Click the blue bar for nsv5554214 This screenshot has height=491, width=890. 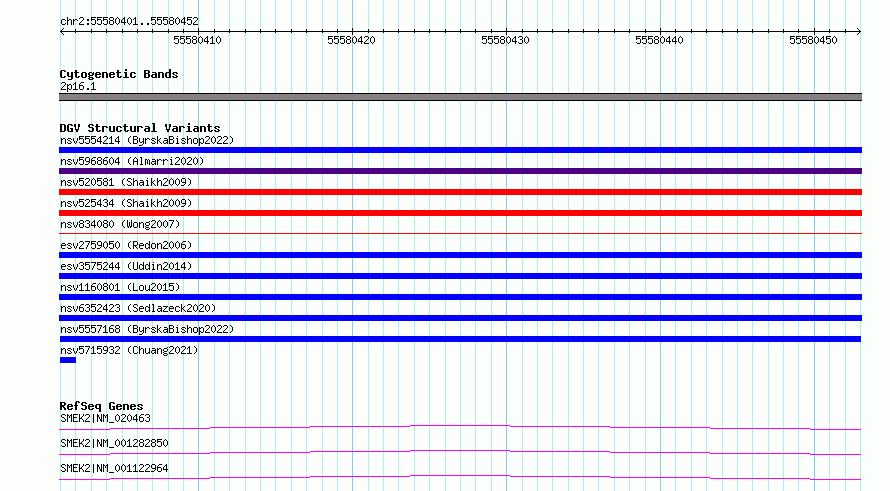(460, 150)
